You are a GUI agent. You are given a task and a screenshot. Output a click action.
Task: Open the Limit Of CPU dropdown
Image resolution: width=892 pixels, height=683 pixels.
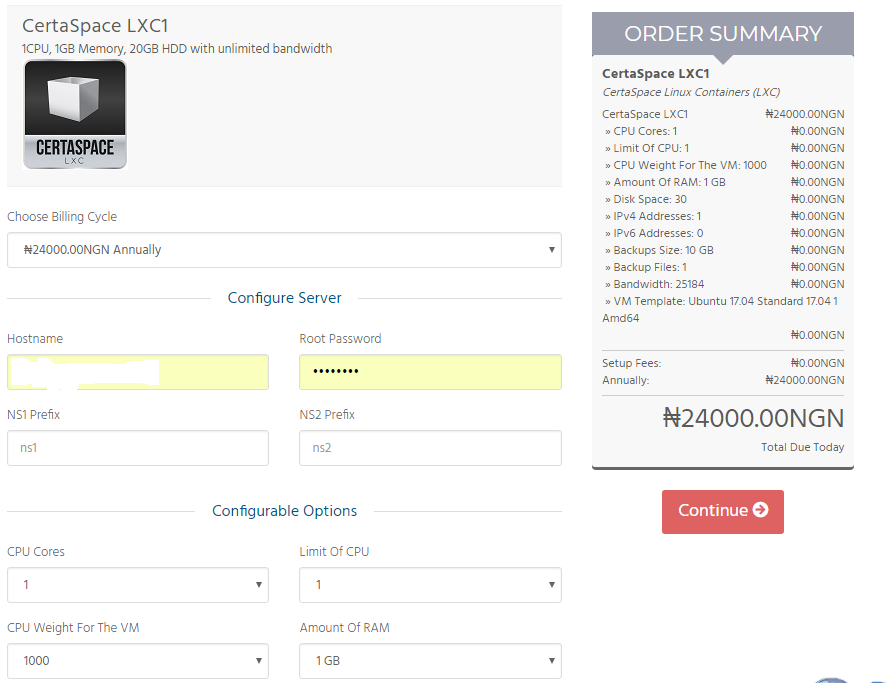(x=430, y=585)
